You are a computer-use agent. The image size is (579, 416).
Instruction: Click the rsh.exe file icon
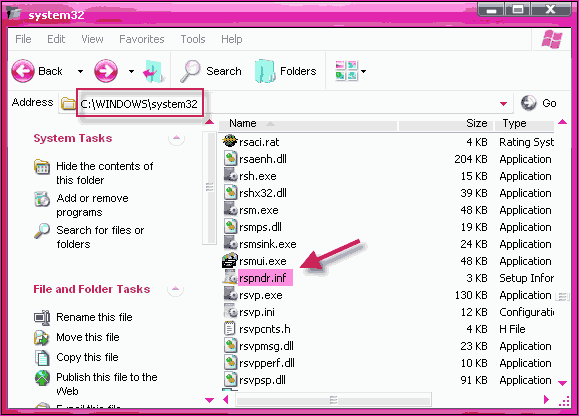click(x=230, y=176)
